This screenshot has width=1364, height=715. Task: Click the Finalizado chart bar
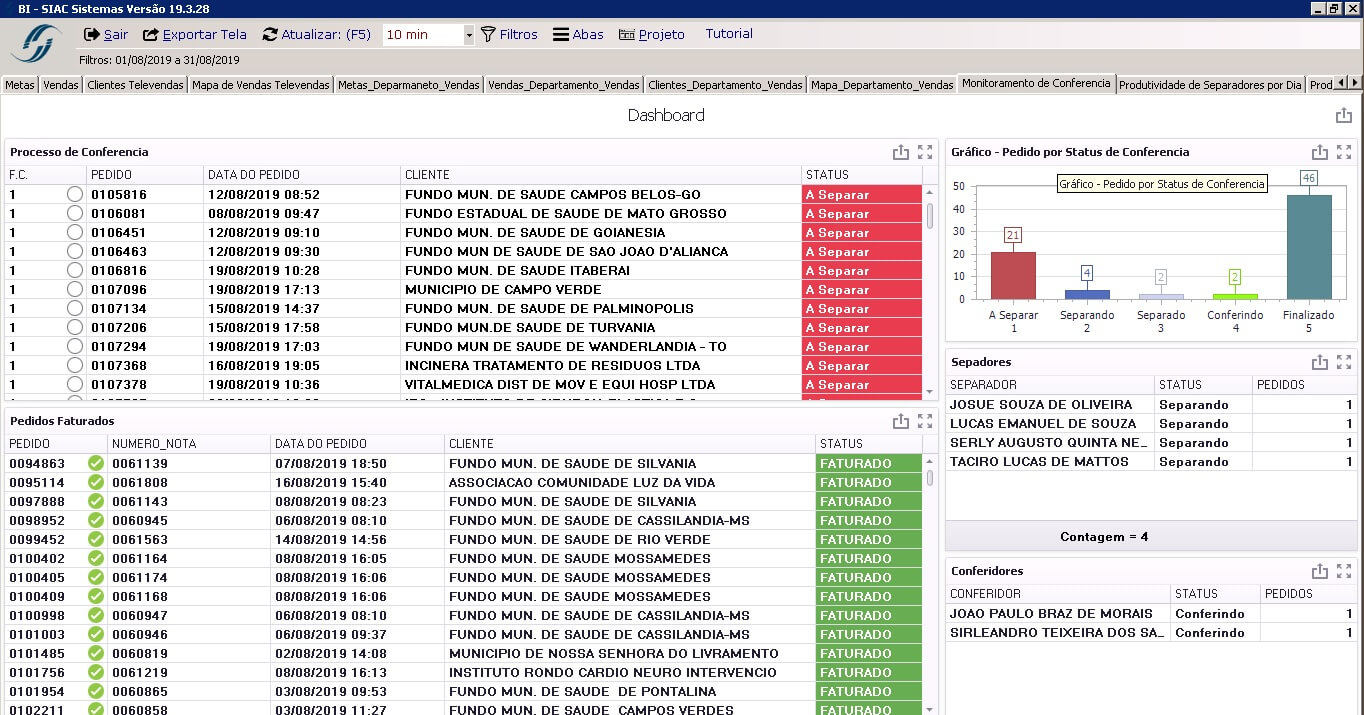(1309, 247)
